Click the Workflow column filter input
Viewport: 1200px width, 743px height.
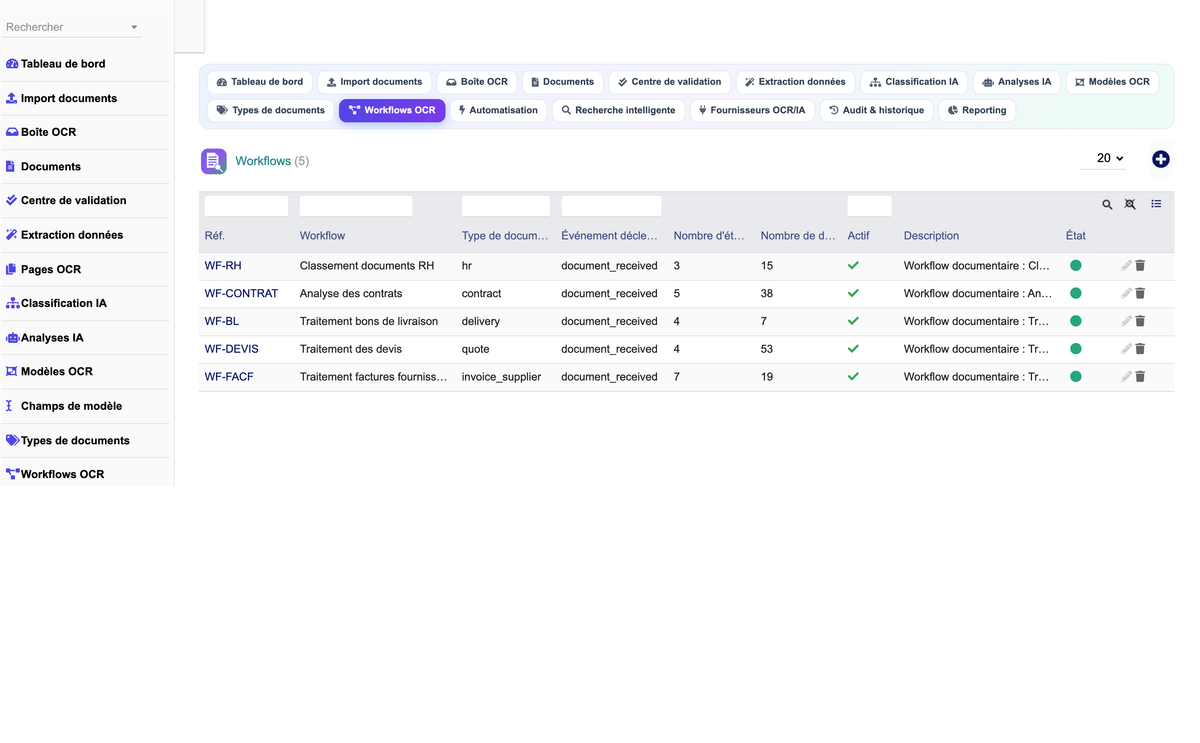point(356,206)
